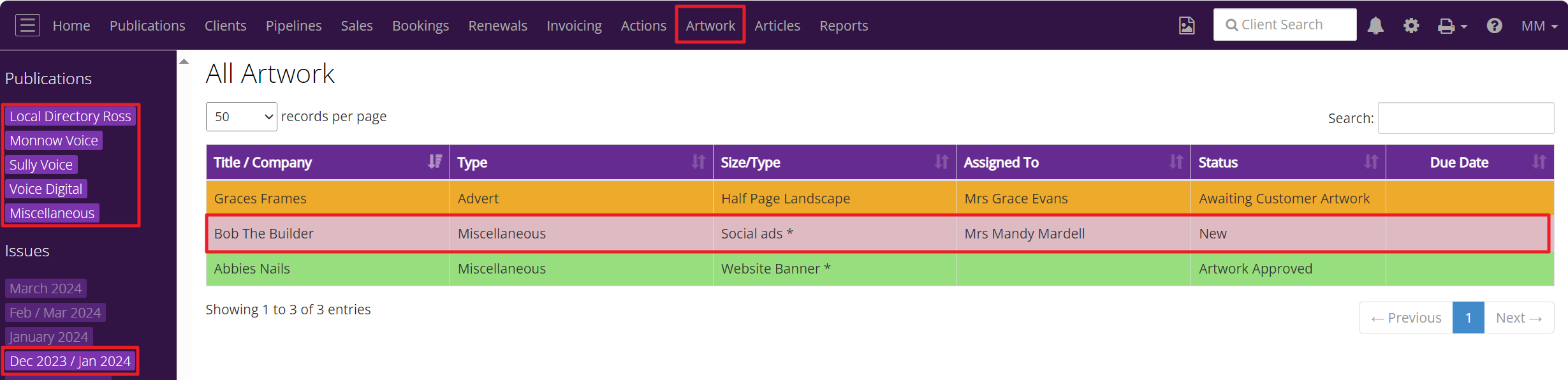Open the printer dropdown menu
The height and width of the screenshot is (380, 1568).
[x=1452, y=26]
